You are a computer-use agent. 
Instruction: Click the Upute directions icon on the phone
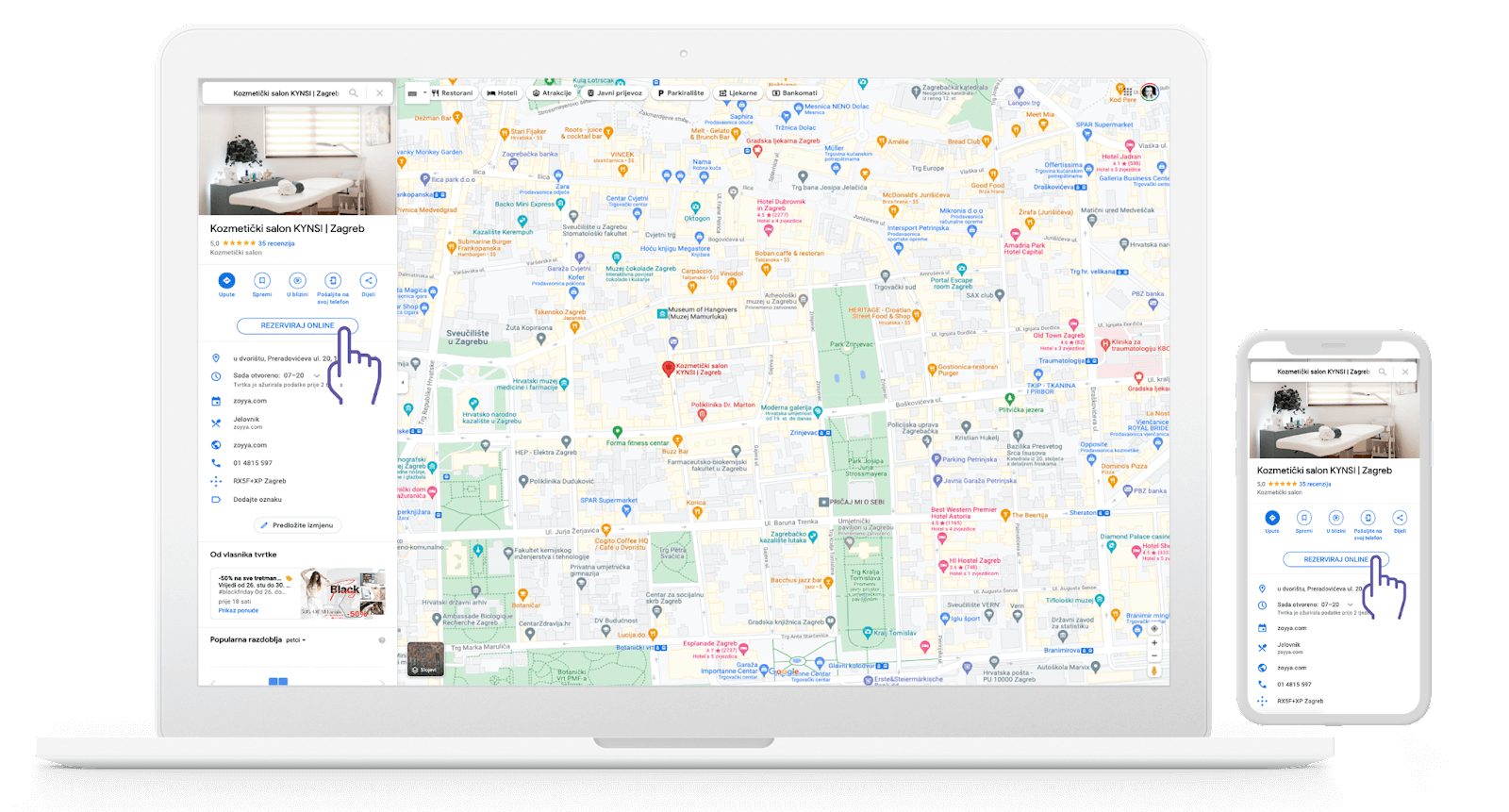(x=1272, y=517)
